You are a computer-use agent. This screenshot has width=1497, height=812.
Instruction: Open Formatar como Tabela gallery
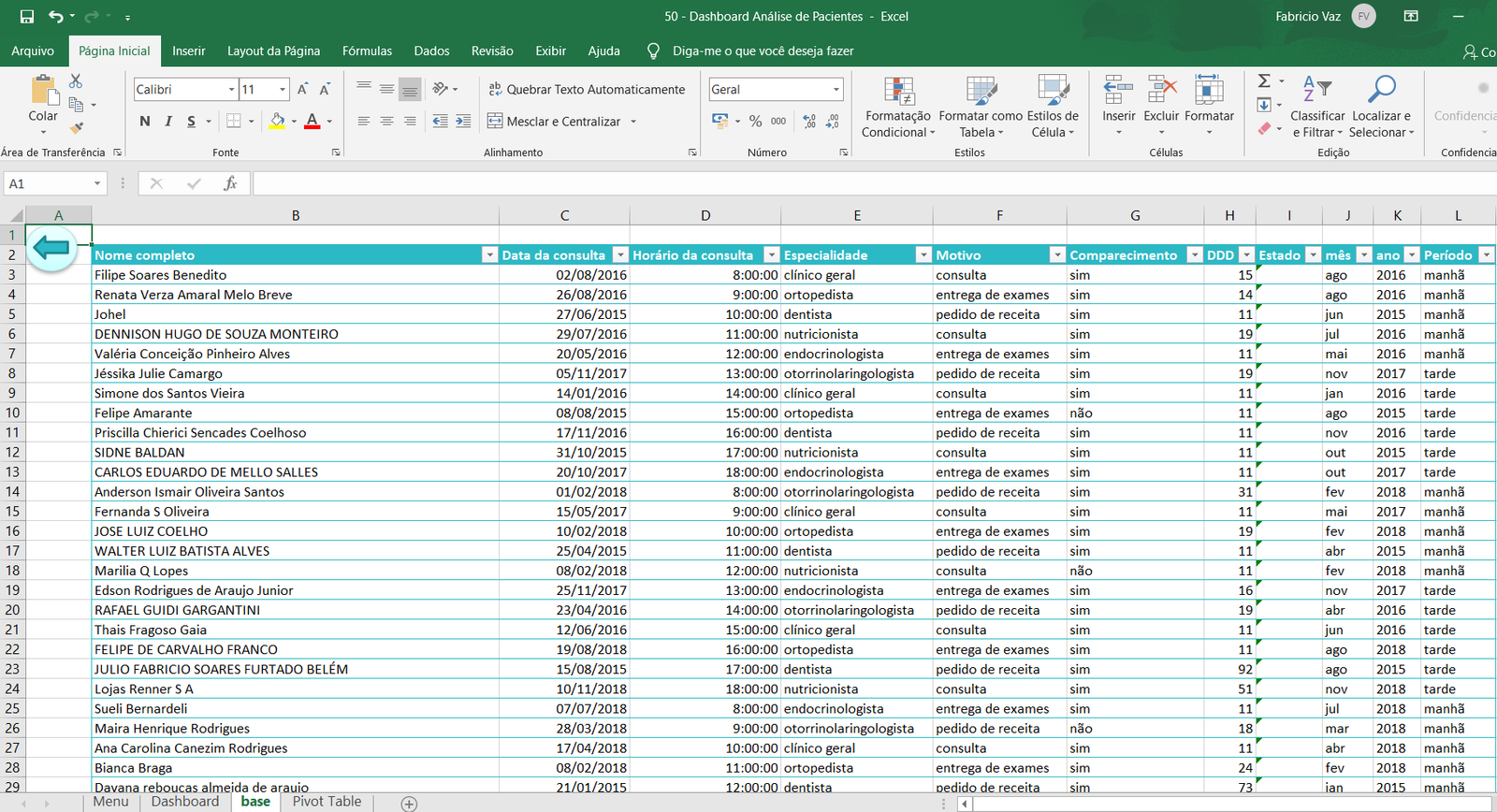click(981, 107)
